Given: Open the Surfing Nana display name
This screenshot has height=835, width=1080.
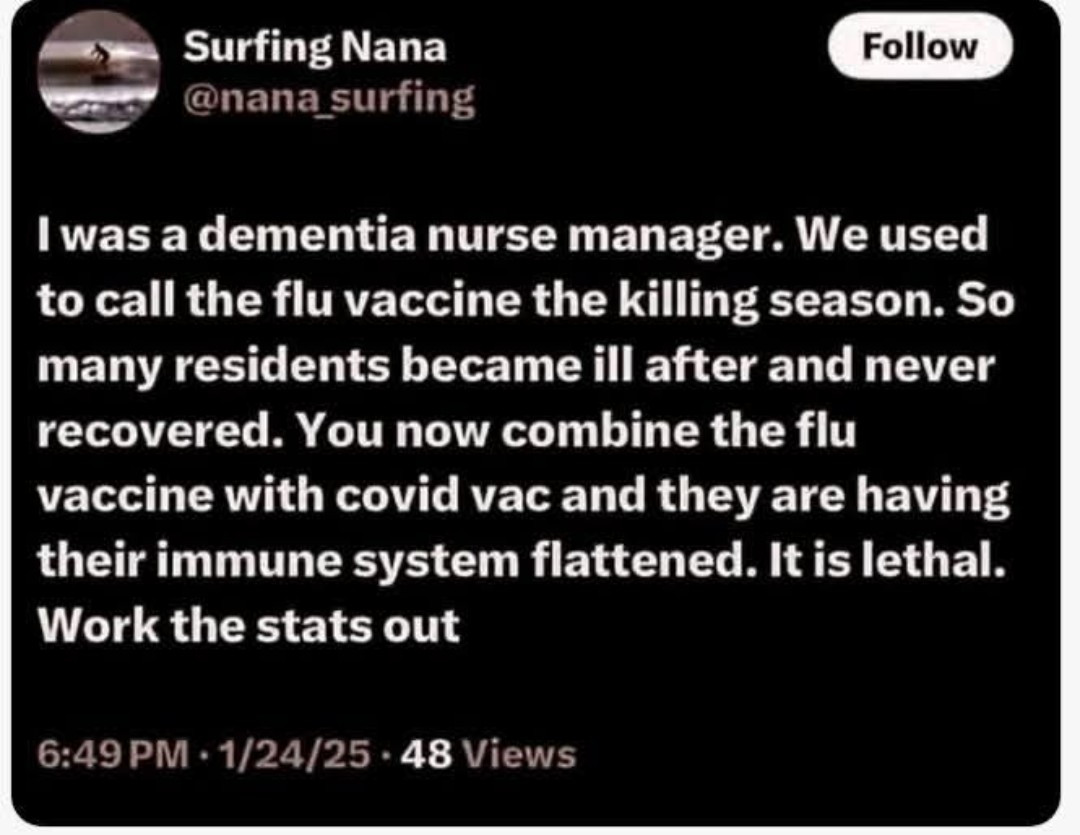Looking at the screenshot, I should pos(314,46).
